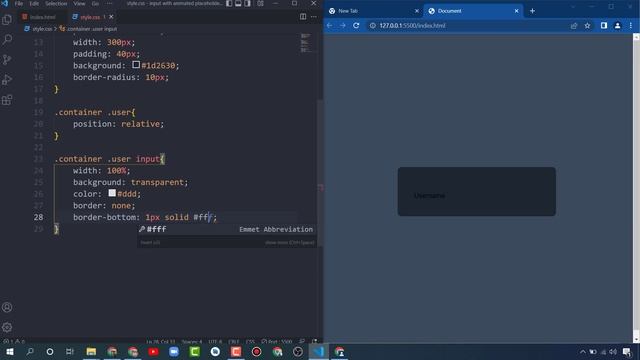
Task: Go forward in the browser
Action: (x=342, y=25)
